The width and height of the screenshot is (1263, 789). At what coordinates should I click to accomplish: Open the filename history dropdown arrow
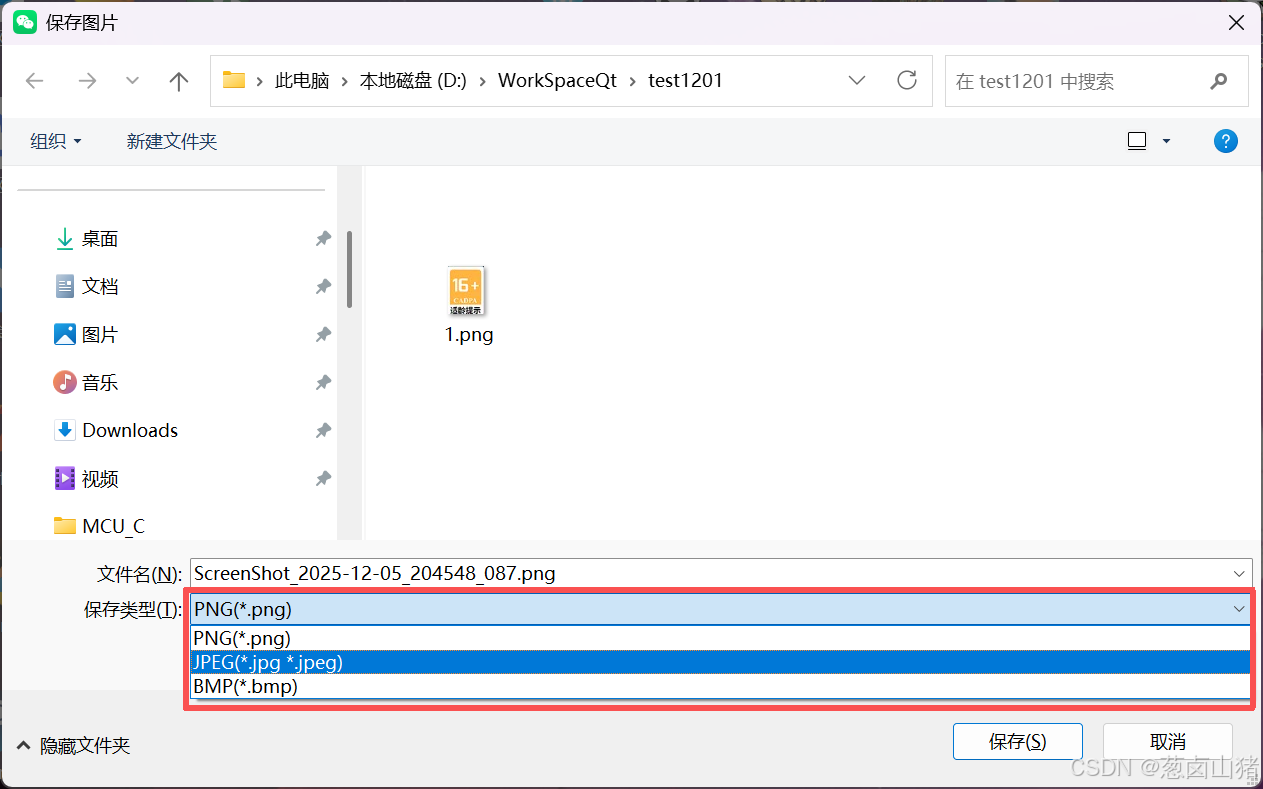[1240, 573]
